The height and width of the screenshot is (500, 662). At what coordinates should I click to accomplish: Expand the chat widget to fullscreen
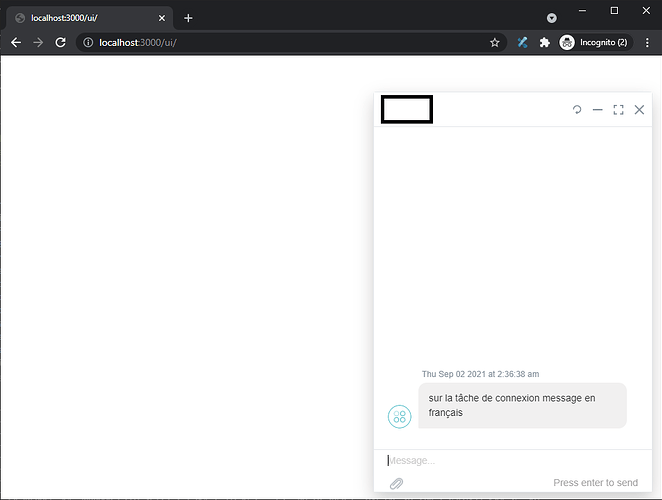tap(619, 110)
